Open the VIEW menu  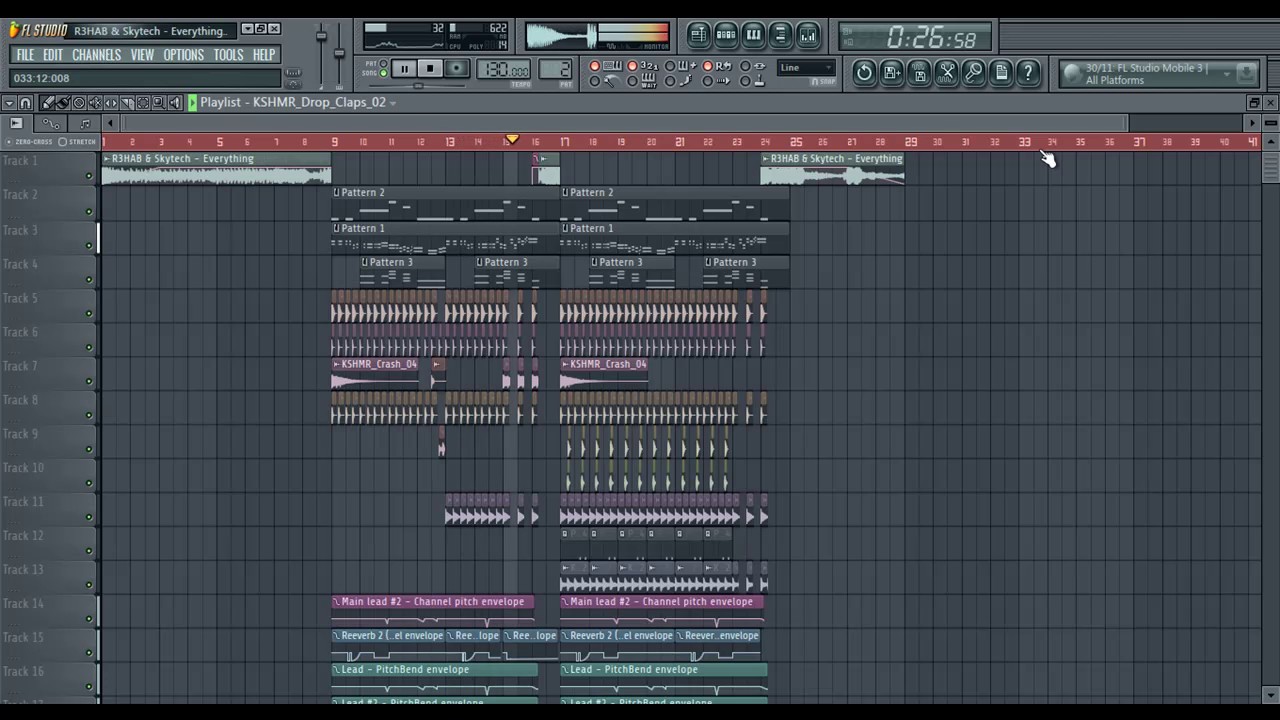click(x=142, y=55)
